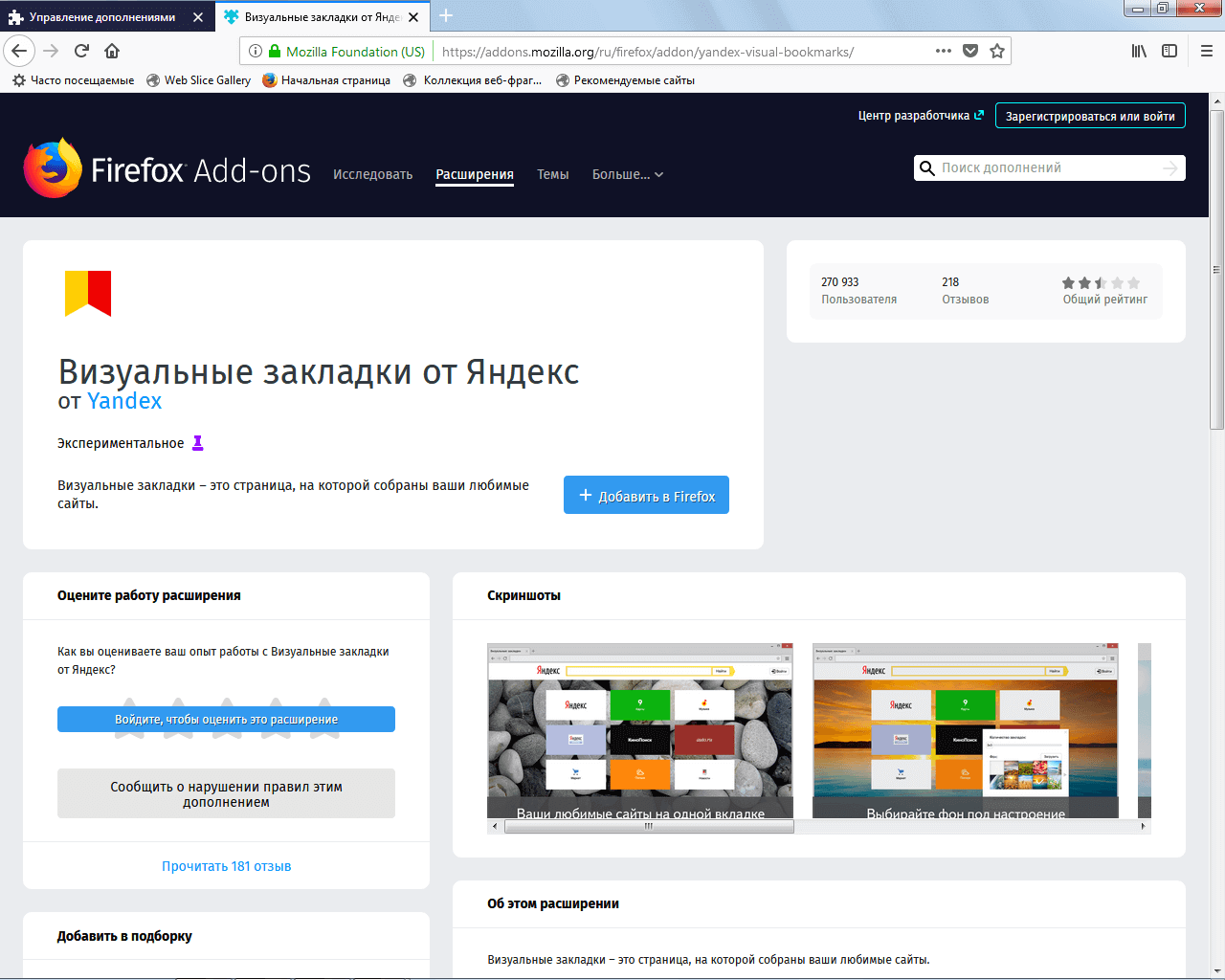
Task: Open the Firefox hamburger menu
Action: [1206, 51]
